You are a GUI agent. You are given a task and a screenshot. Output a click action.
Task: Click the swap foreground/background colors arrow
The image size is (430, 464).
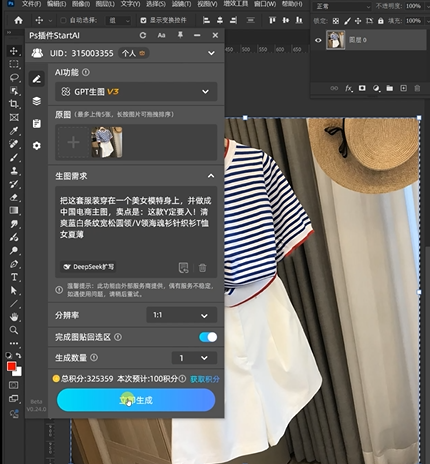[x=19, y=356]
